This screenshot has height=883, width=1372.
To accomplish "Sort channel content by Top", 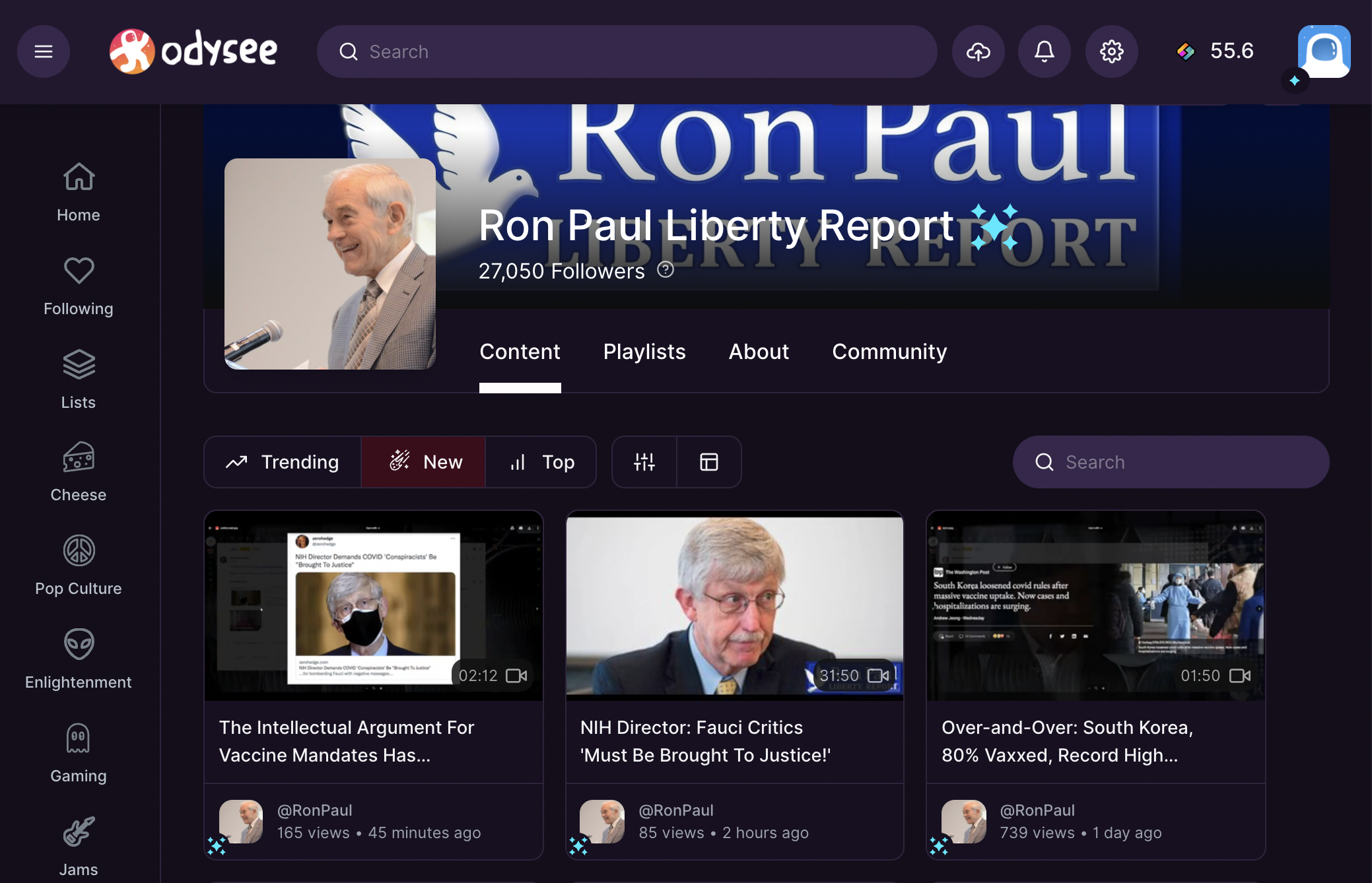I will tap(541, 462).
